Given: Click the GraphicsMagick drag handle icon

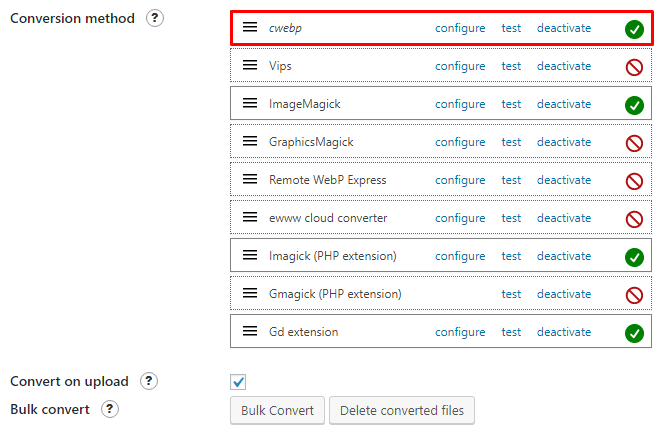Looking at the screenshot, I should tap(250, 141).
